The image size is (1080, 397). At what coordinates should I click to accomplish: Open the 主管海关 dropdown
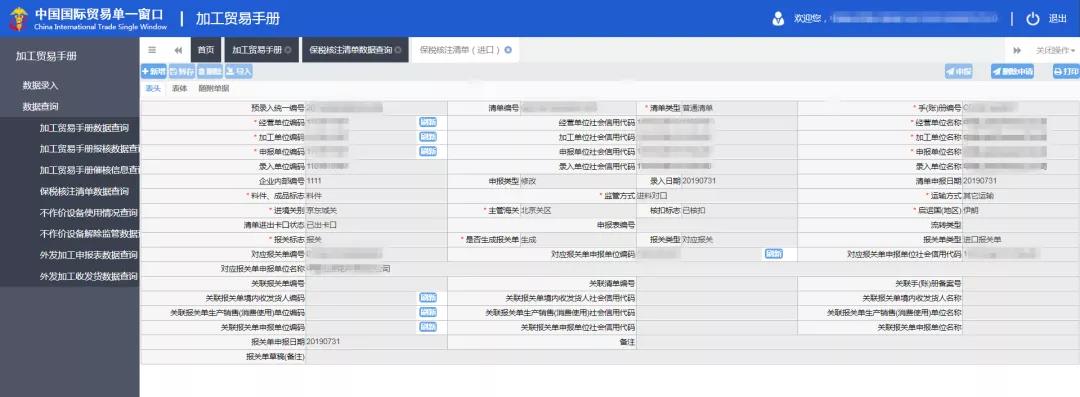pyautogui.click(x=578, y=210)
